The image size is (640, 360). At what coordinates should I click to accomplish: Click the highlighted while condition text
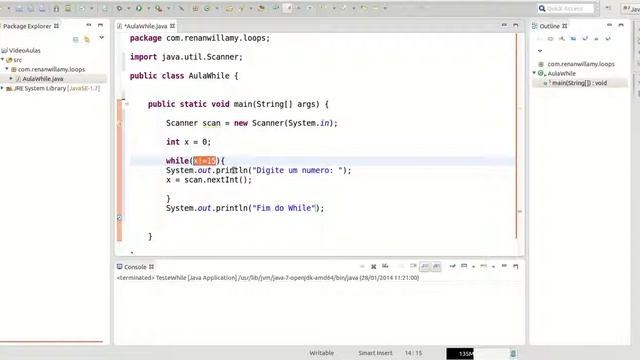[x=204, y=161]
